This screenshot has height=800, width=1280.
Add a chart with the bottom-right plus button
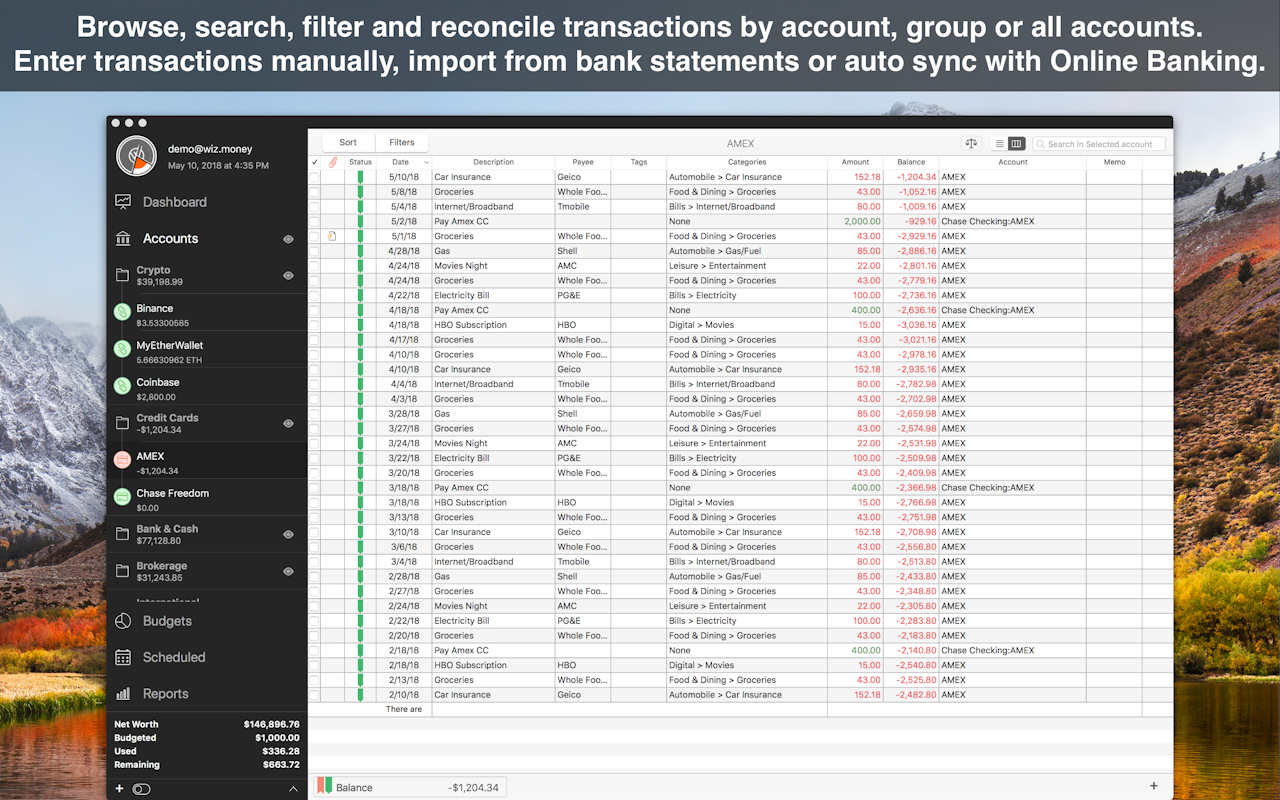(1154, 786)
